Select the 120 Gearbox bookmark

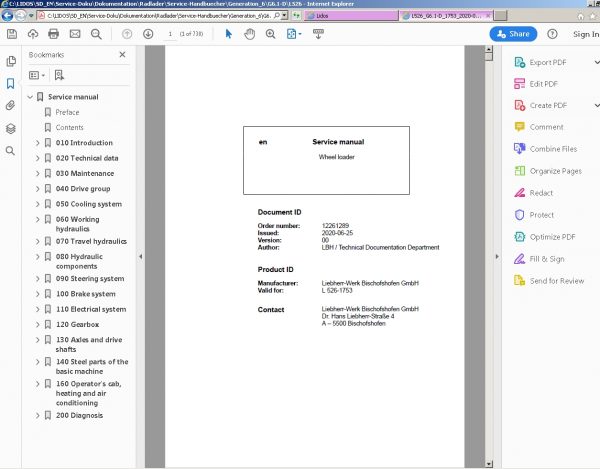77,325
